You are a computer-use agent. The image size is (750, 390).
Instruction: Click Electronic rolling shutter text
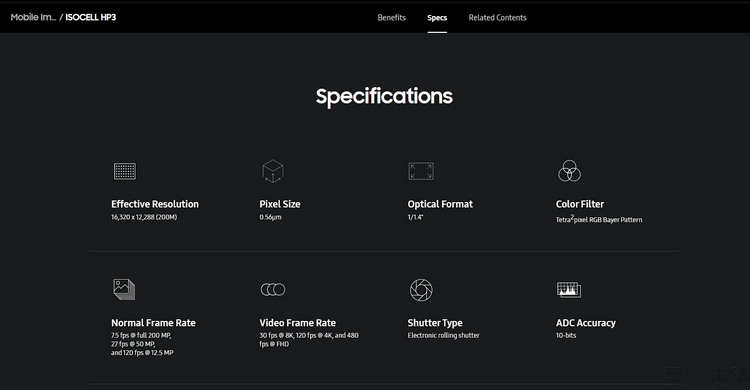click(443, 335)
